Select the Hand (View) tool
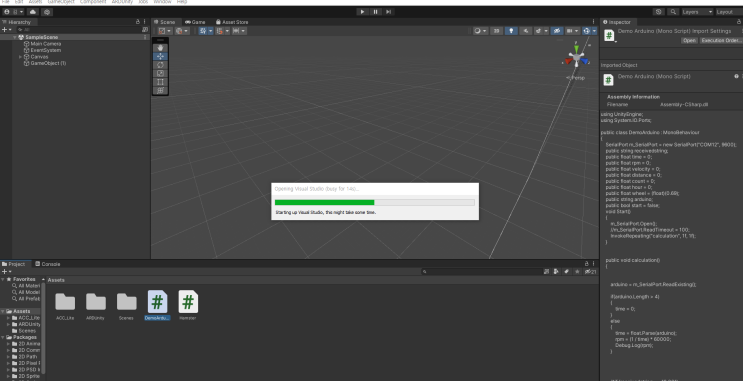 coord(160,47)
